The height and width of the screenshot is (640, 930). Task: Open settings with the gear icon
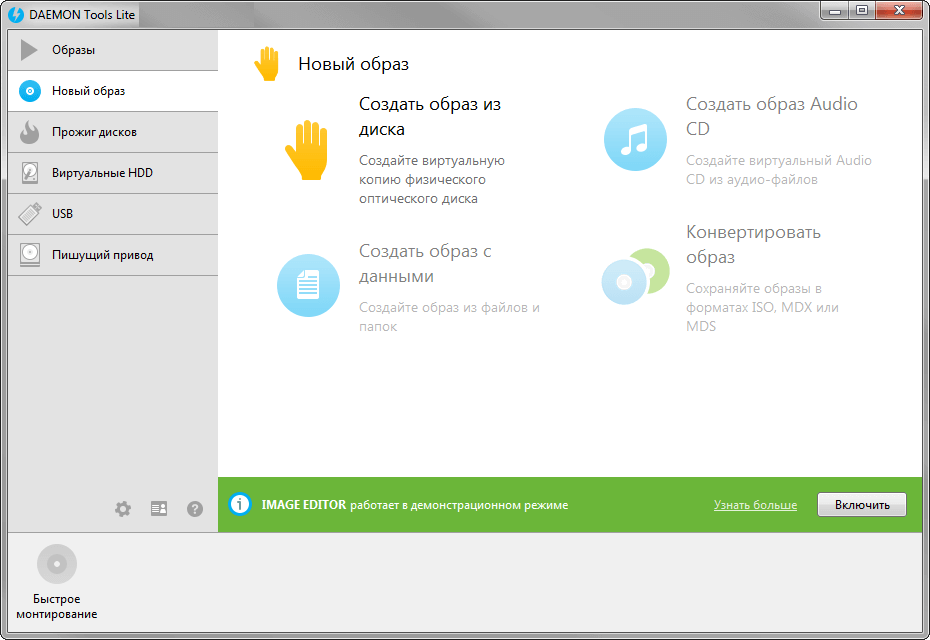[x=123, y=509]
